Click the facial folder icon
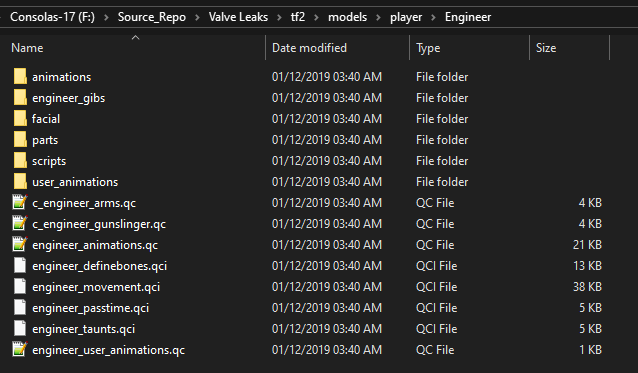The width and height of the screenshot is (638, 373). coord(20,119)
